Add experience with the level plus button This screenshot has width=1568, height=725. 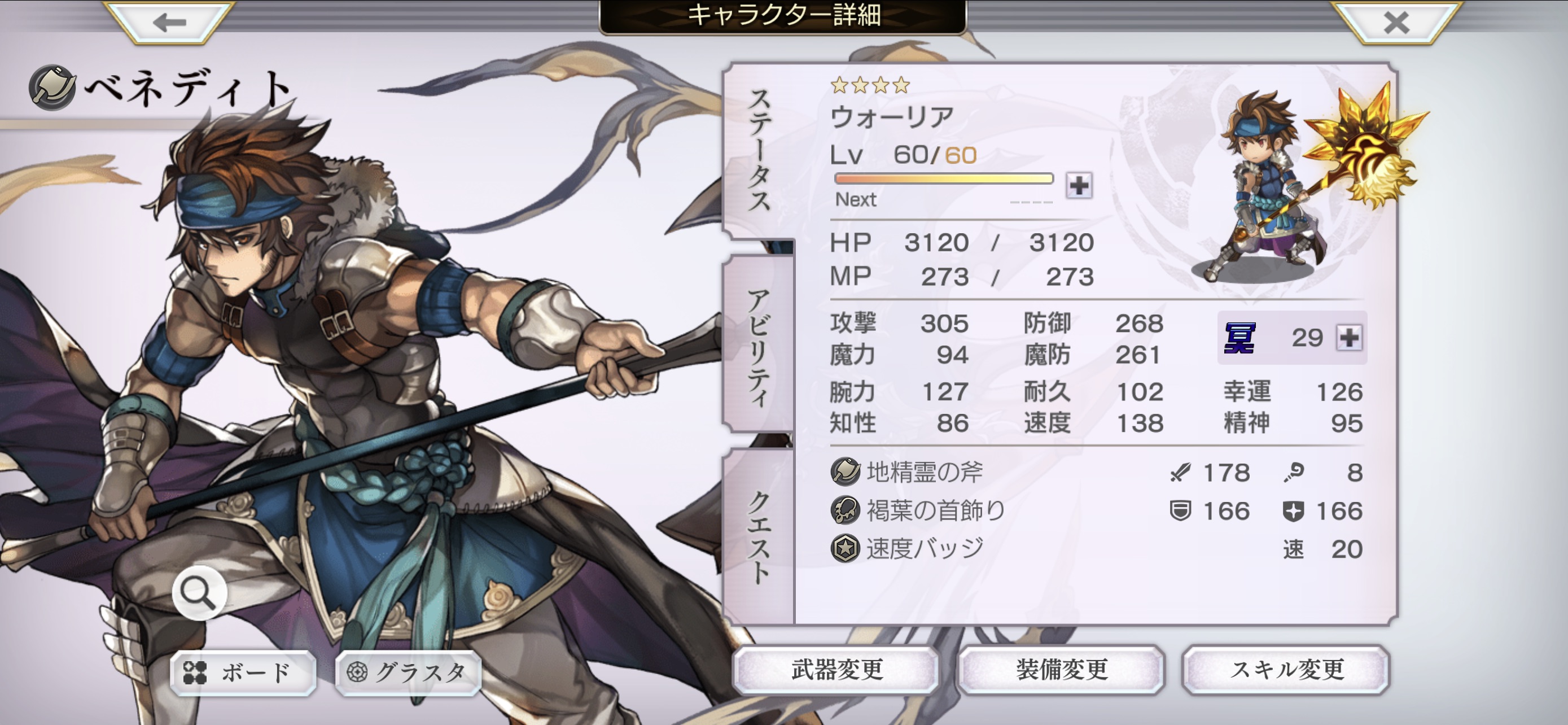point(1079,185)
